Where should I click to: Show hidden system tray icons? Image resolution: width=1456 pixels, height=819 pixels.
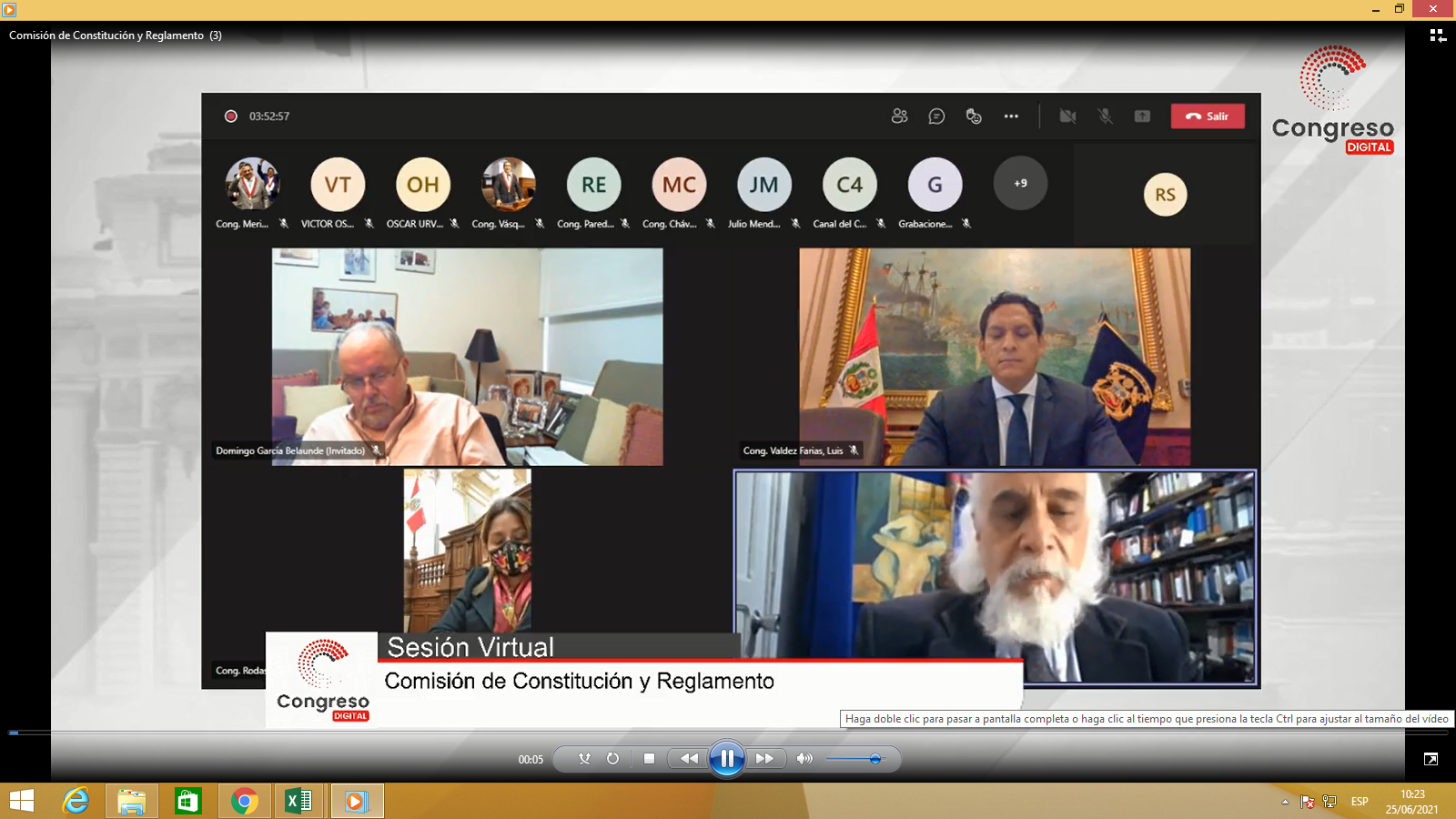tap(1285, 802)
